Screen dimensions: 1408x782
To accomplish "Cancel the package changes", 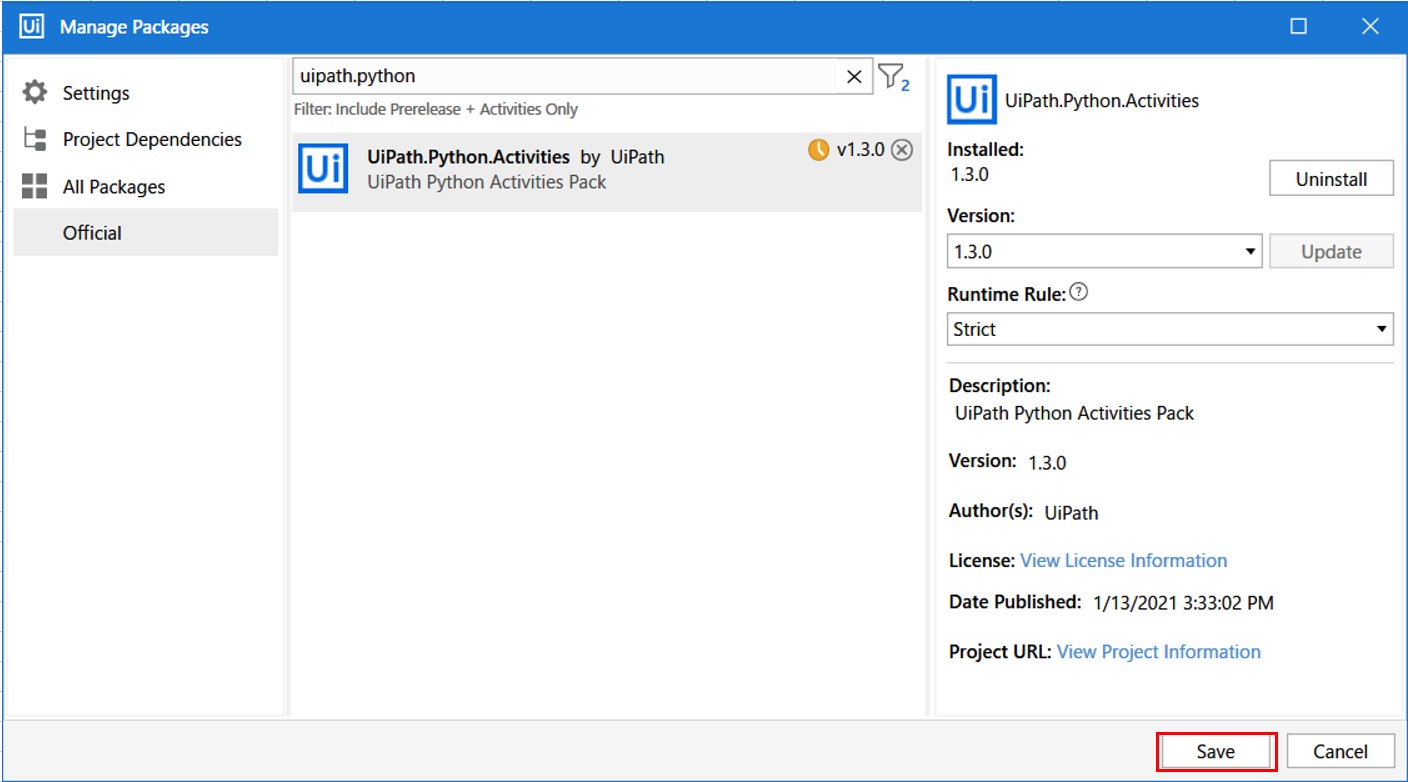I will click(1341, 750).
